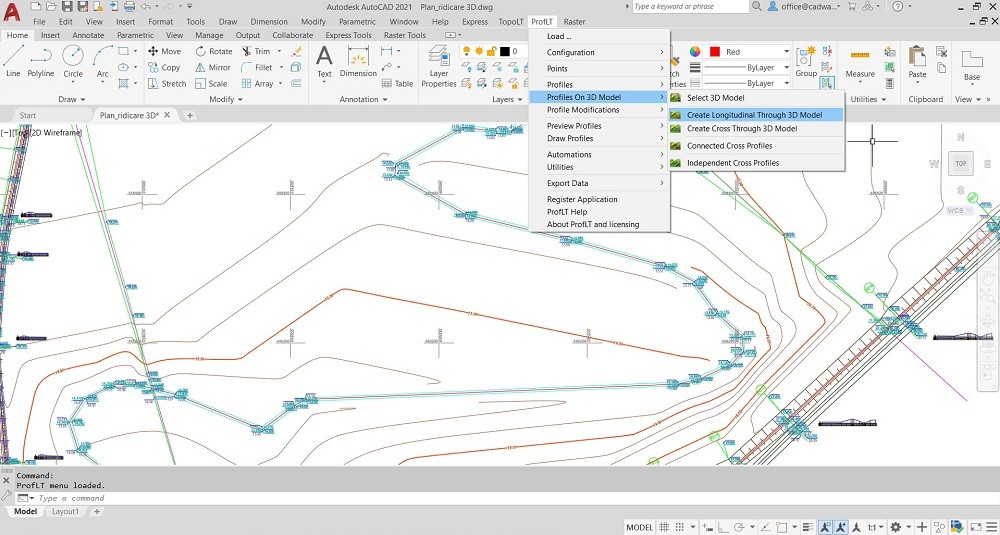Click the application menu A logo
The width and height of the screenshot is (1000, 535).
(x=11, y=13)
